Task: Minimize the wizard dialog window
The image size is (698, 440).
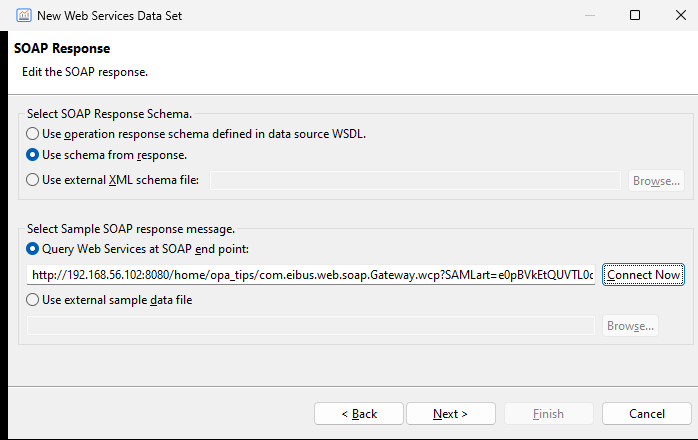Action: pyautogui.click(x=590, y=15)
